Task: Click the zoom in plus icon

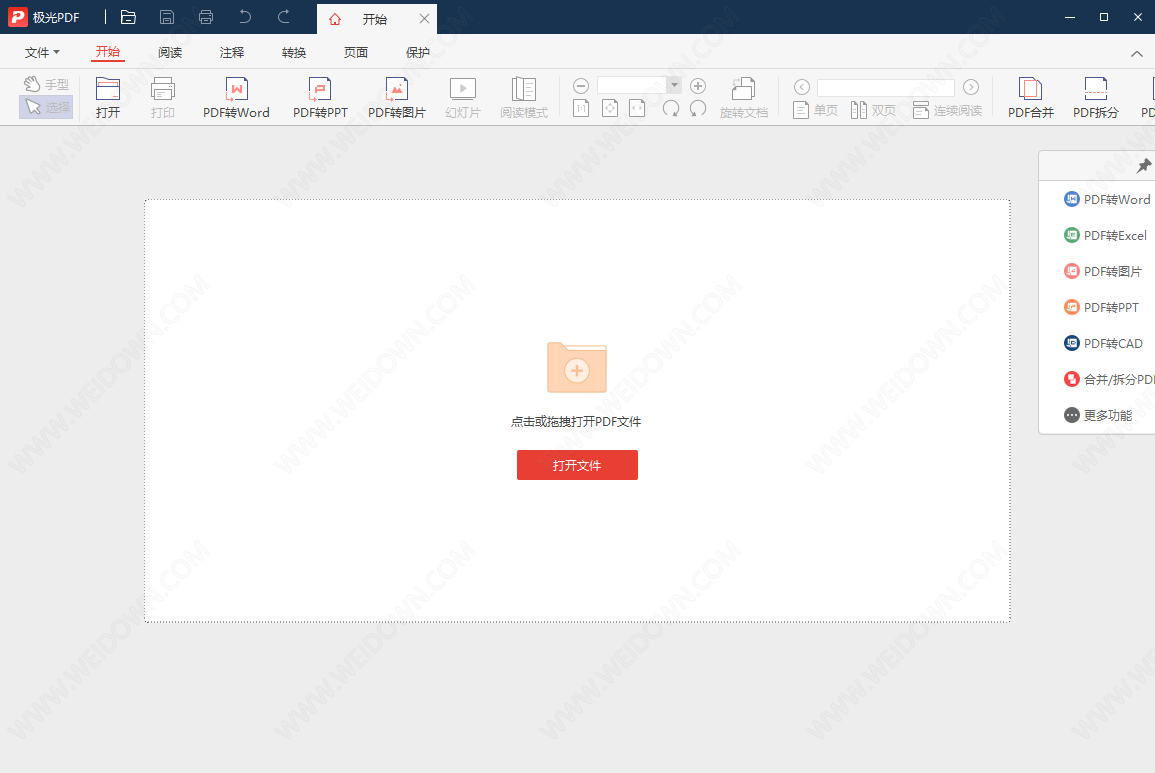Action: (698, 86)
